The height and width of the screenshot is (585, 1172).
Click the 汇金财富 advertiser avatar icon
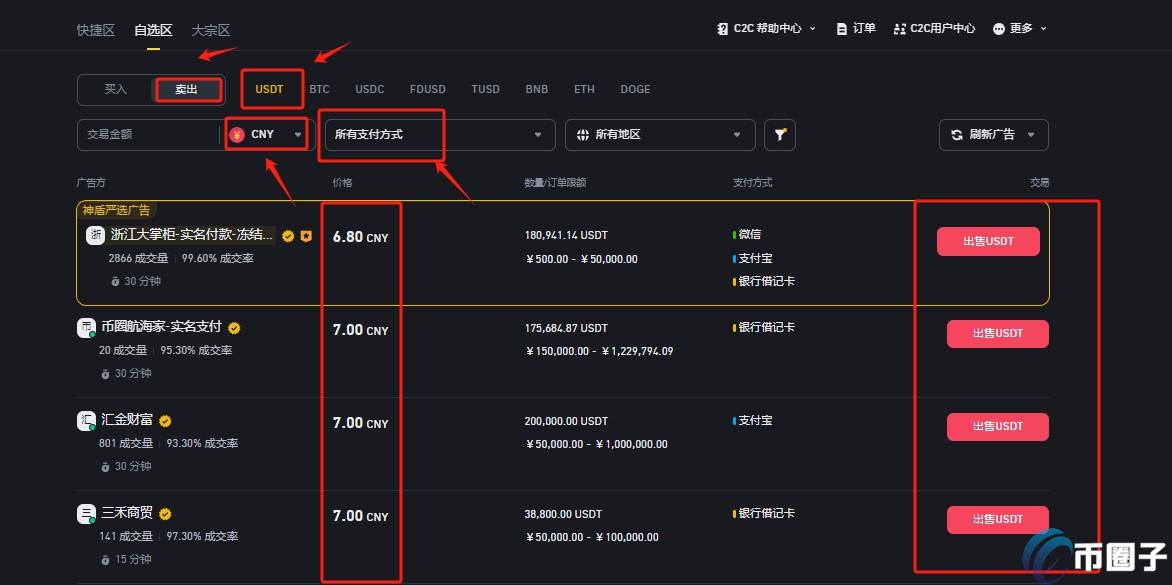tap(86, 420)
